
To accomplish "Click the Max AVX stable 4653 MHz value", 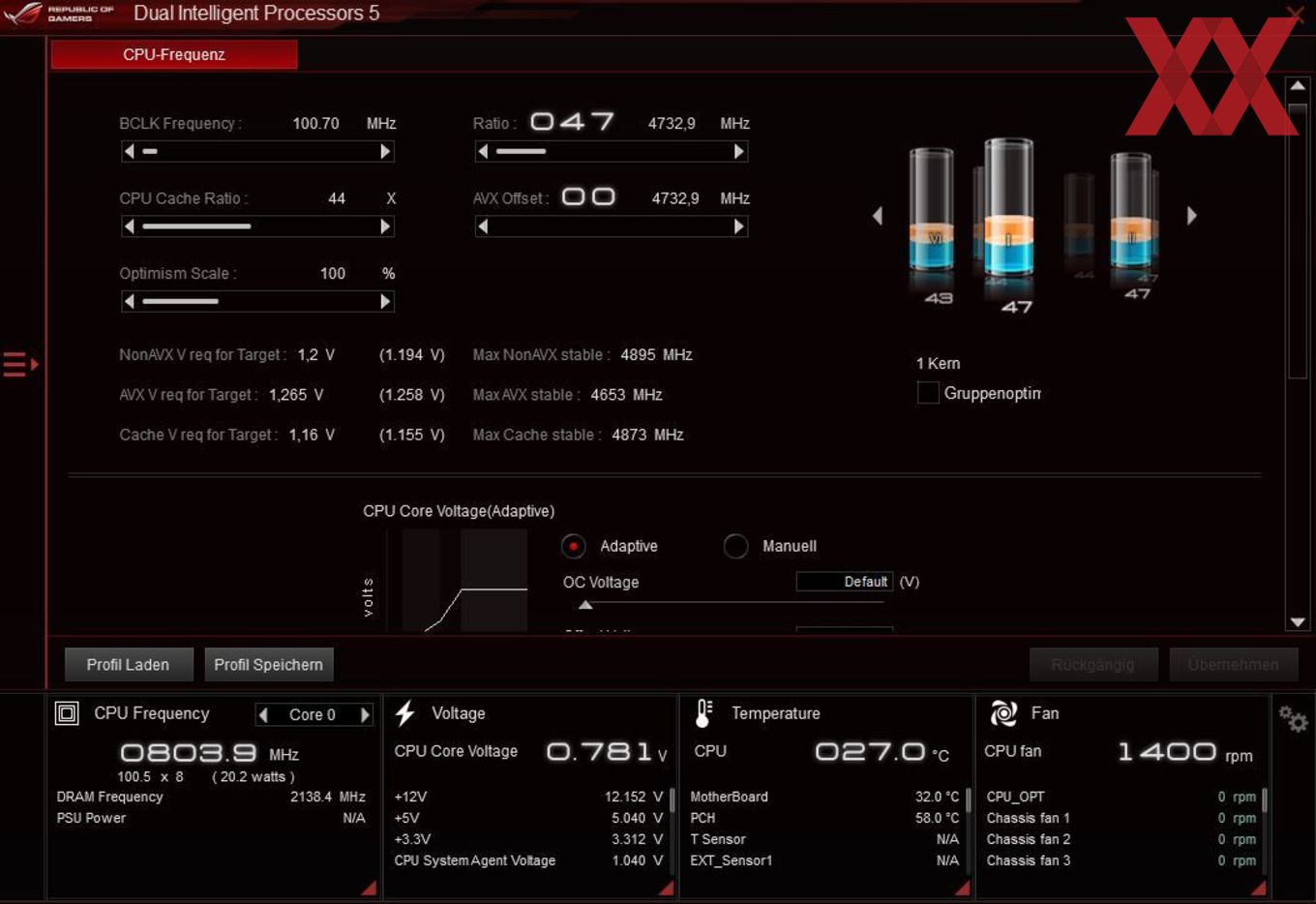I will [x=626, y=395].
